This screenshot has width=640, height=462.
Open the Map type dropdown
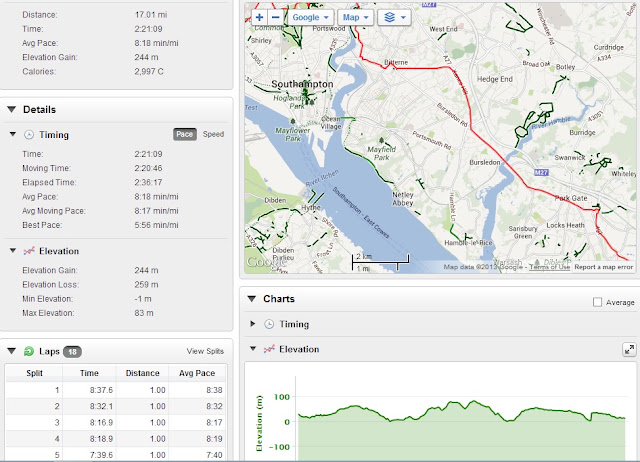tap(355, 17)
